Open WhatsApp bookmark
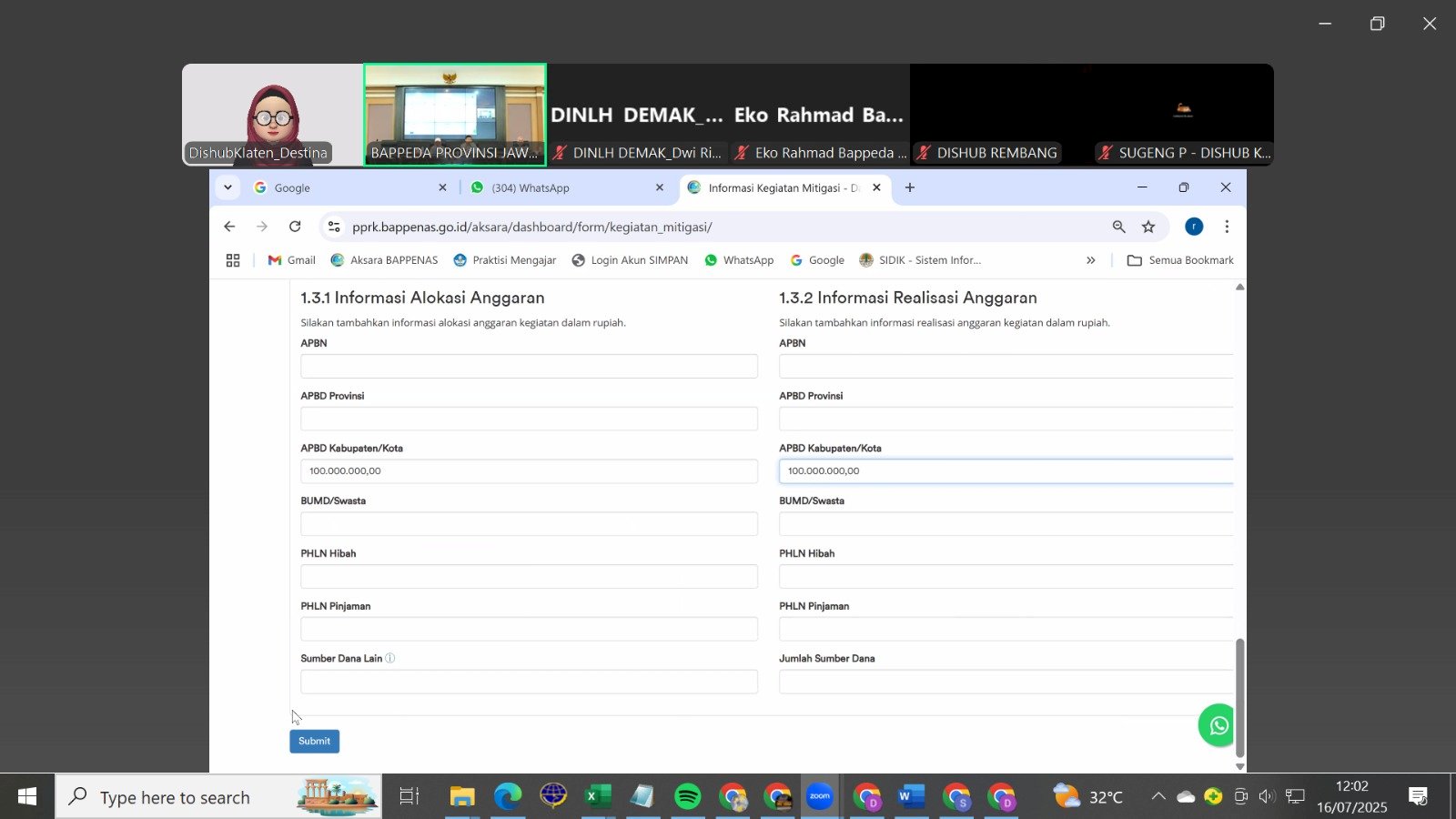Screen dimensions: 1456x819 click(x=739, y=260)
